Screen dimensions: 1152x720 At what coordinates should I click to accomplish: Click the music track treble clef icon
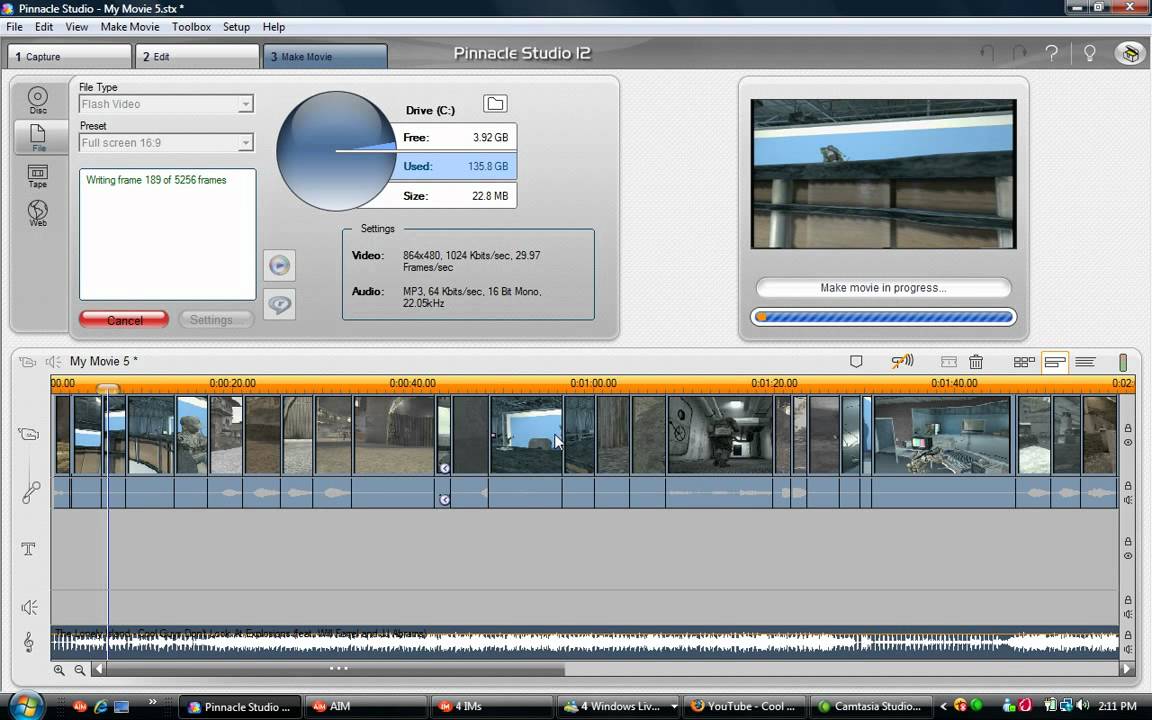point(29,643)
